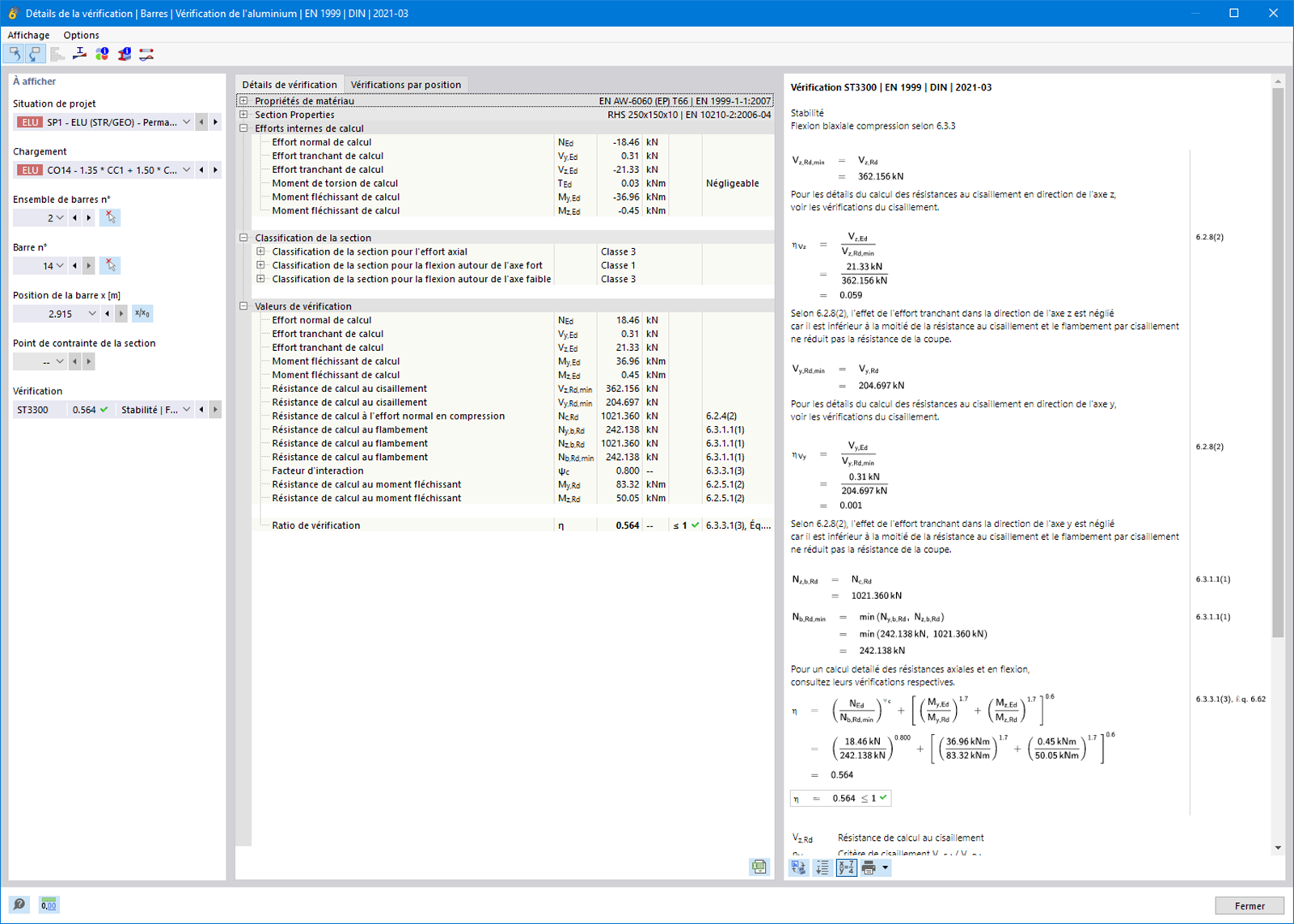Click the second arrow-window toolbar icon
The height and width of the screenshot is (924, 1294).
pos(35,54)
